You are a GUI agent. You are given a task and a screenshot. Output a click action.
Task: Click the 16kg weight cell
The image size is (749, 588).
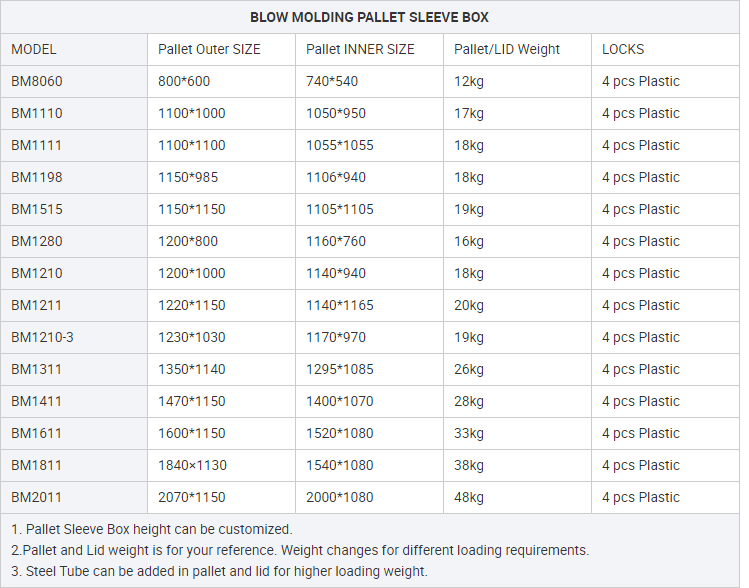pos(469,241)
